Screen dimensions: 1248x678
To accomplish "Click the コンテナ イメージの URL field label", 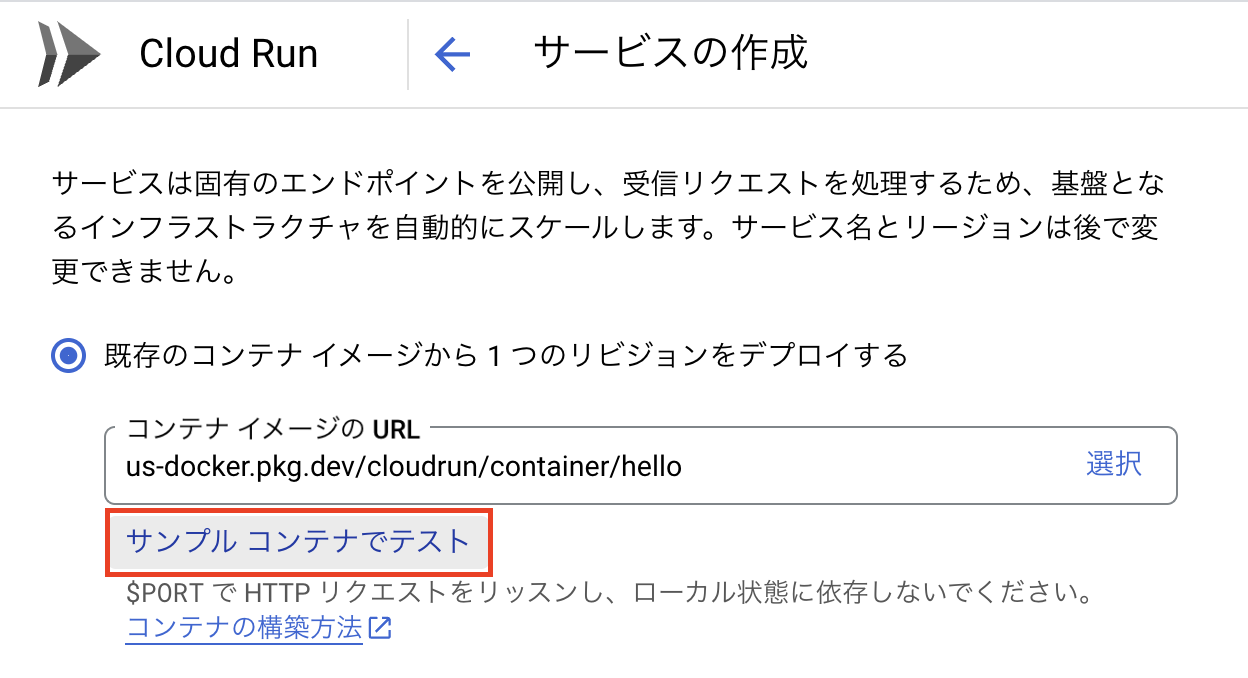I will 274,430.
